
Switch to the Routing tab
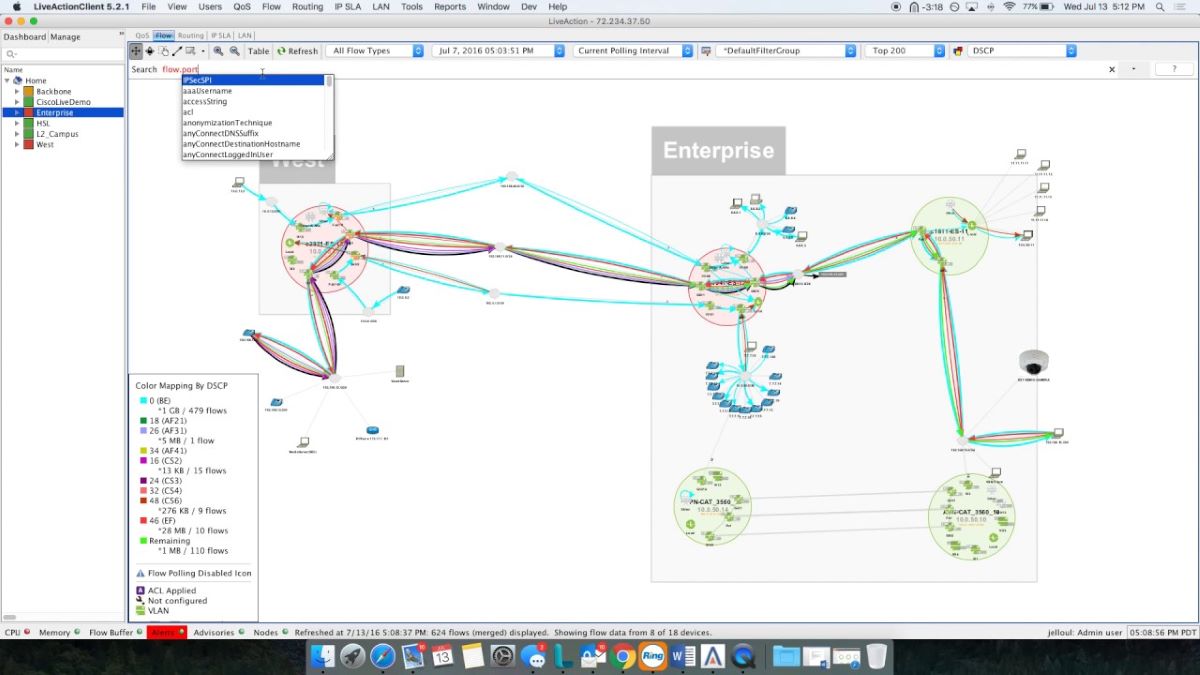(190, 33)
